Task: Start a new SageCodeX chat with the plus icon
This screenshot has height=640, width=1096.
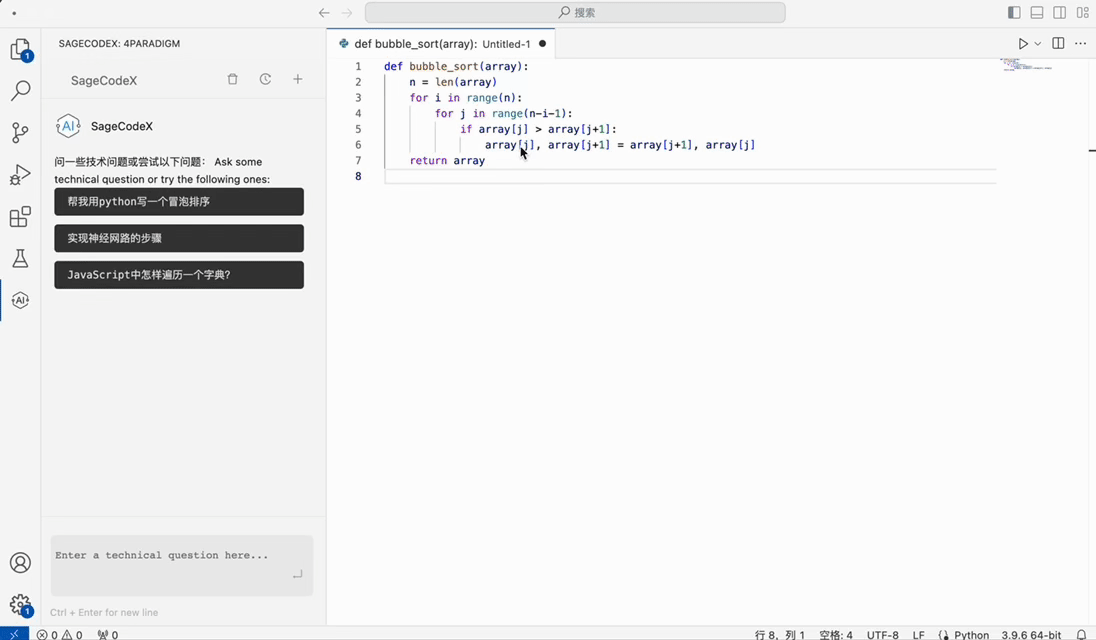Action: (298, 79)
